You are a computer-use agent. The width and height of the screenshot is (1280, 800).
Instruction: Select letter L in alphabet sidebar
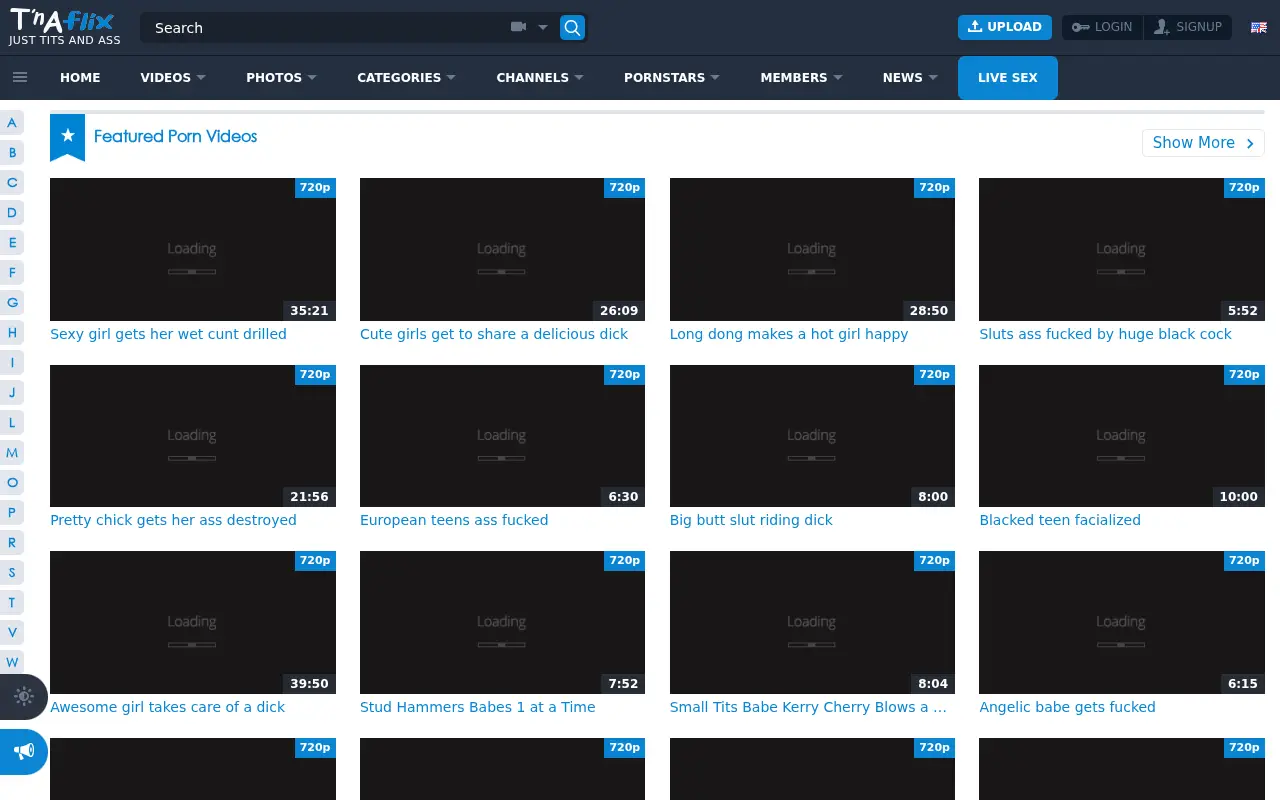click(x=12, y=423)
